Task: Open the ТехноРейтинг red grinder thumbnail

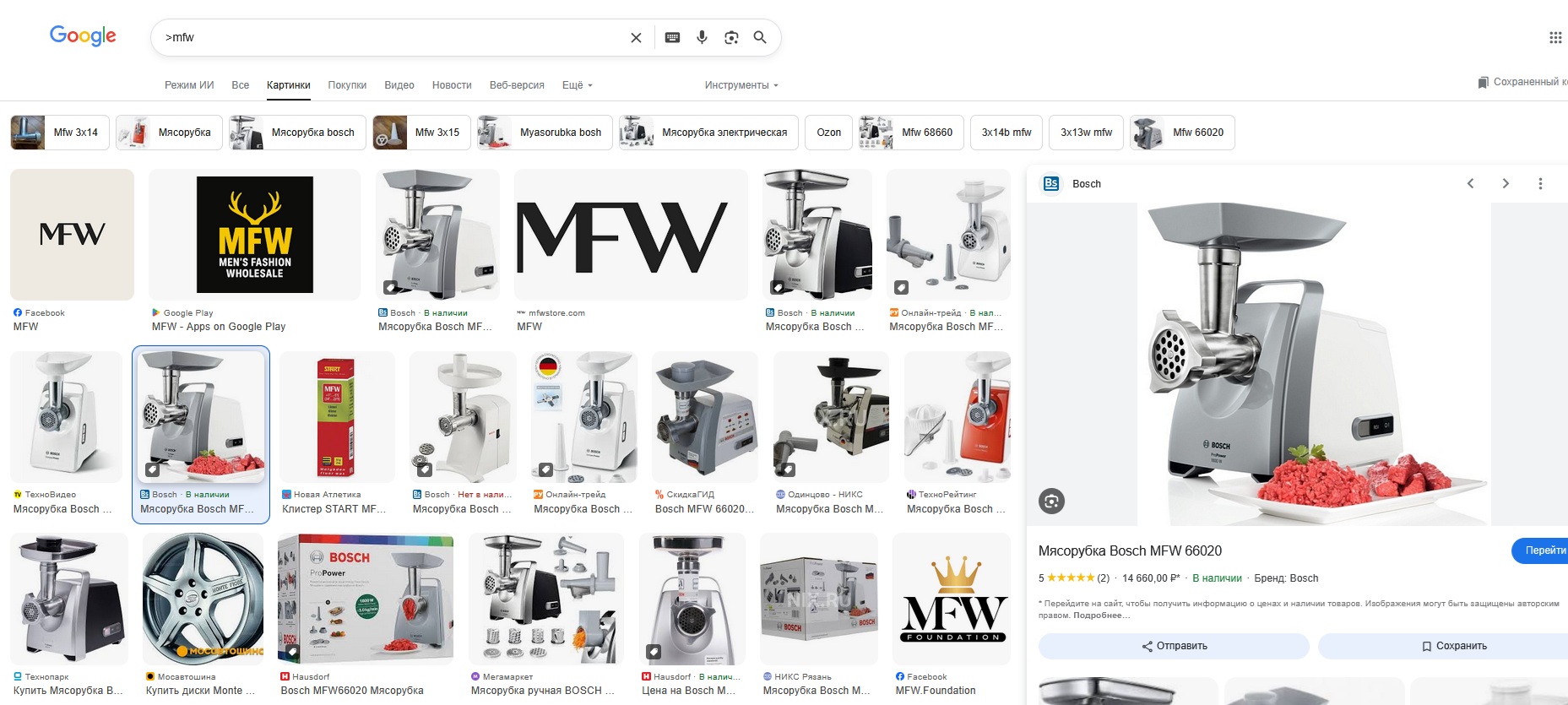Action: (958, 417)
